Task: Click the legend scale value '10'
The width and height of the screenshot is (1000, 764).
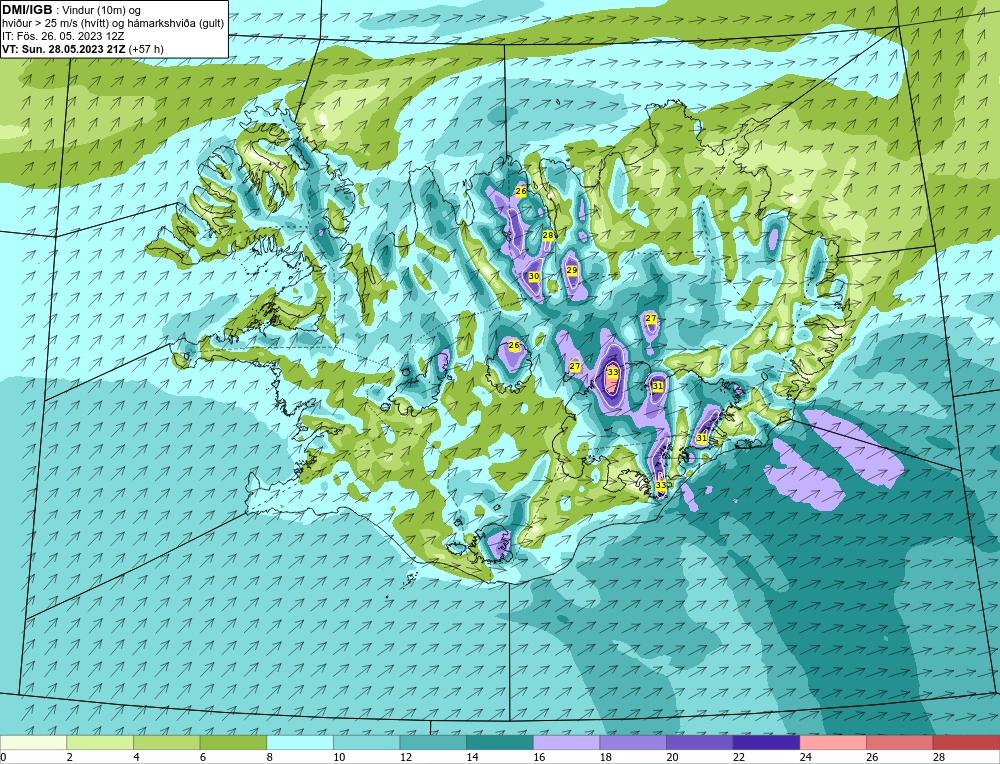Action: (339, 758)
